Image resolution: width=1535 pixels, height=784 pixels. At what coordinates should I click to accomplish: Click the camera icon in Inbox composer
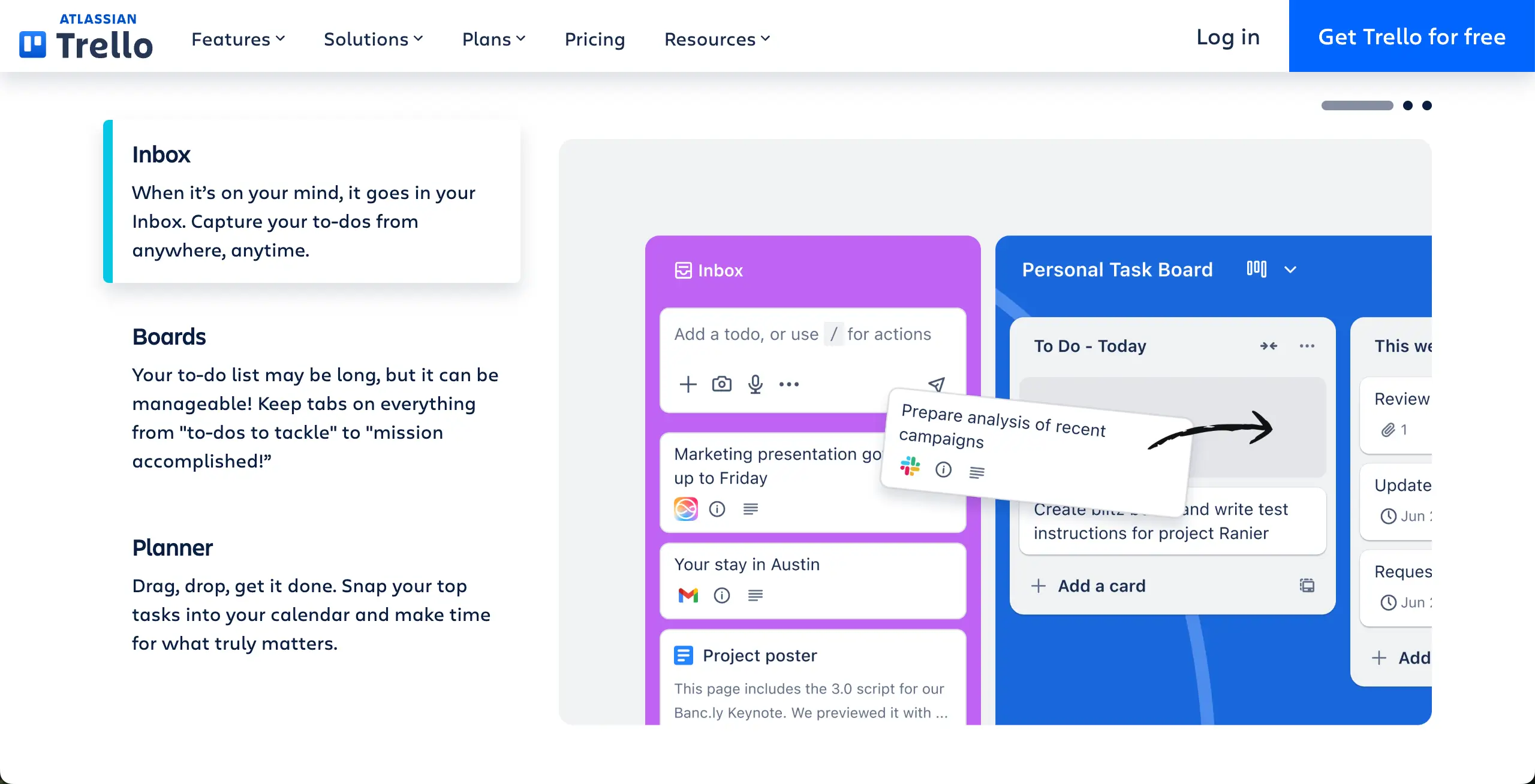[722, 384]
